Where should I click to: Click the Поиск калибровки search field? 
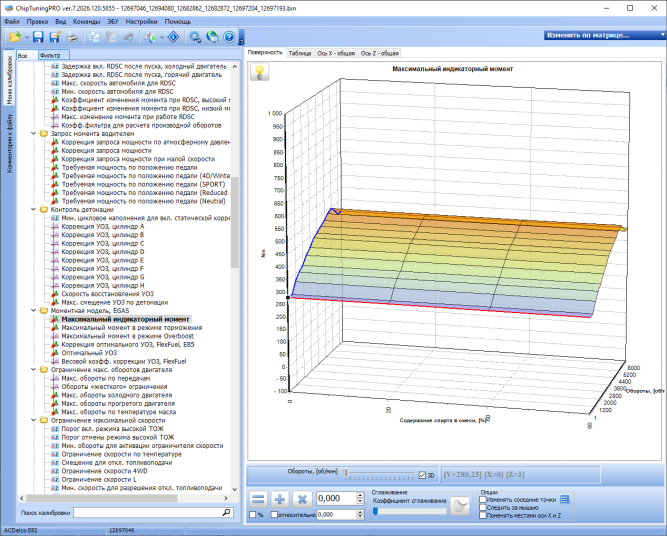click(x=147, y=513)
